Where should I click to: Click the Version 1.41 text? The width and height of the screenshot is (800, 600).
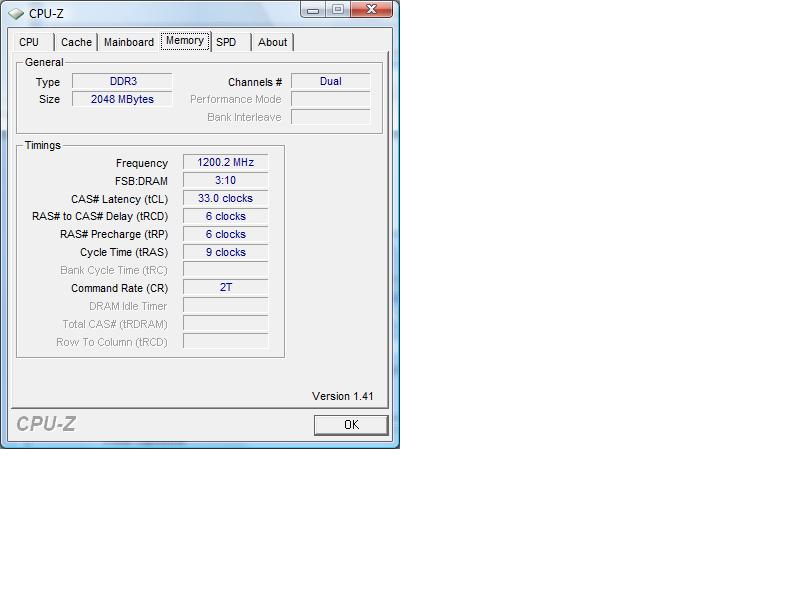pyautogui.click(x=342, y=396)
